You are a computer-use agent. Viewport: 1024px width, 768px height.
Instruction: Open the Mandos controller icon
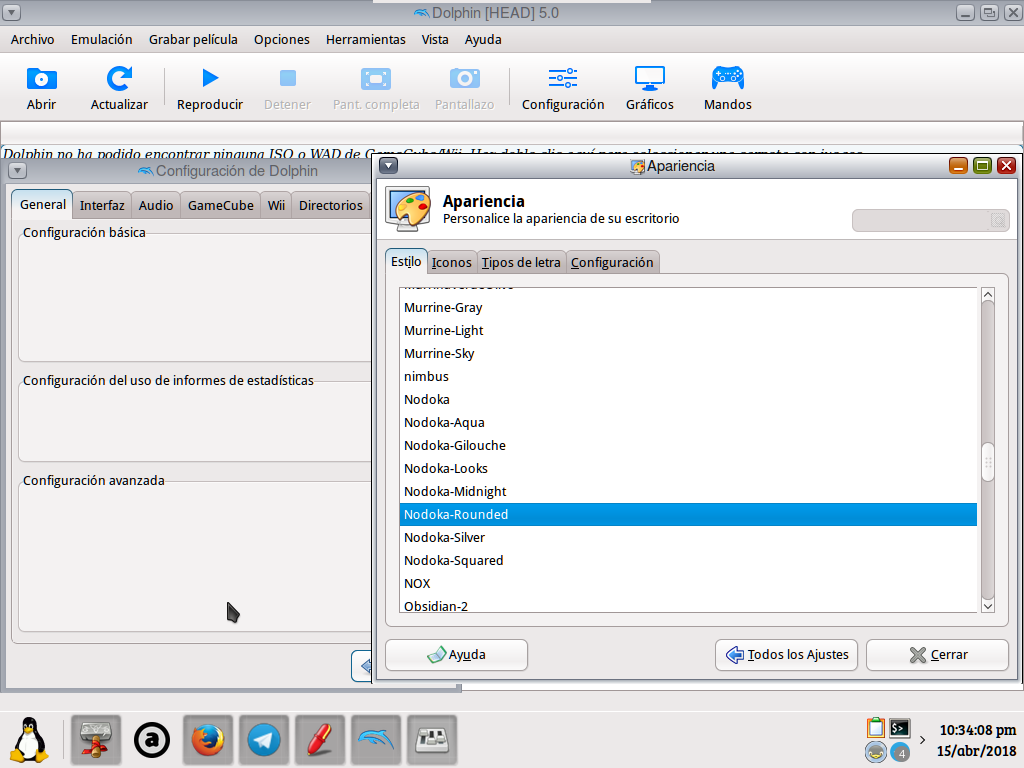(x=728, y=78)
